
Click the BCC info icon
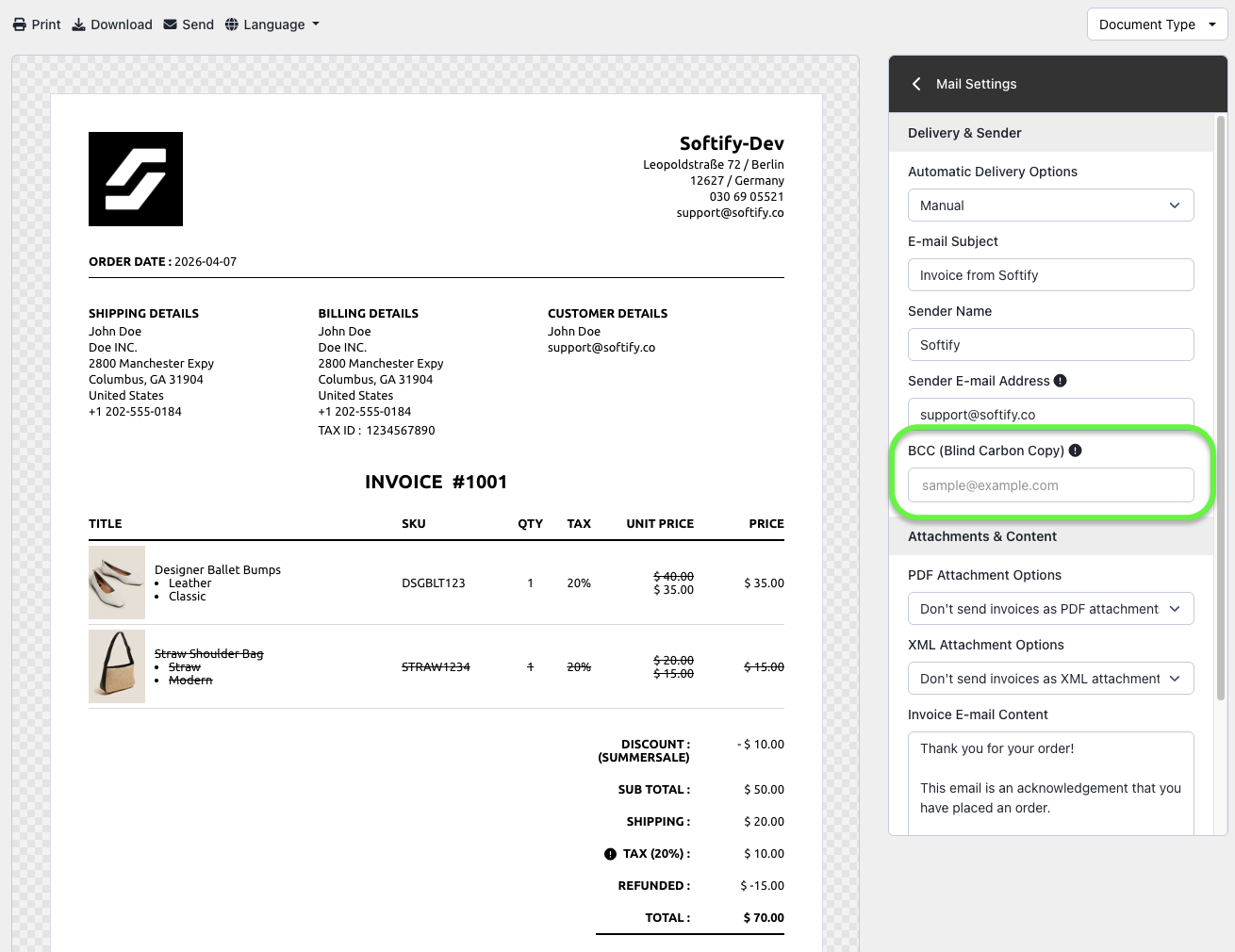coord(1076,451)
